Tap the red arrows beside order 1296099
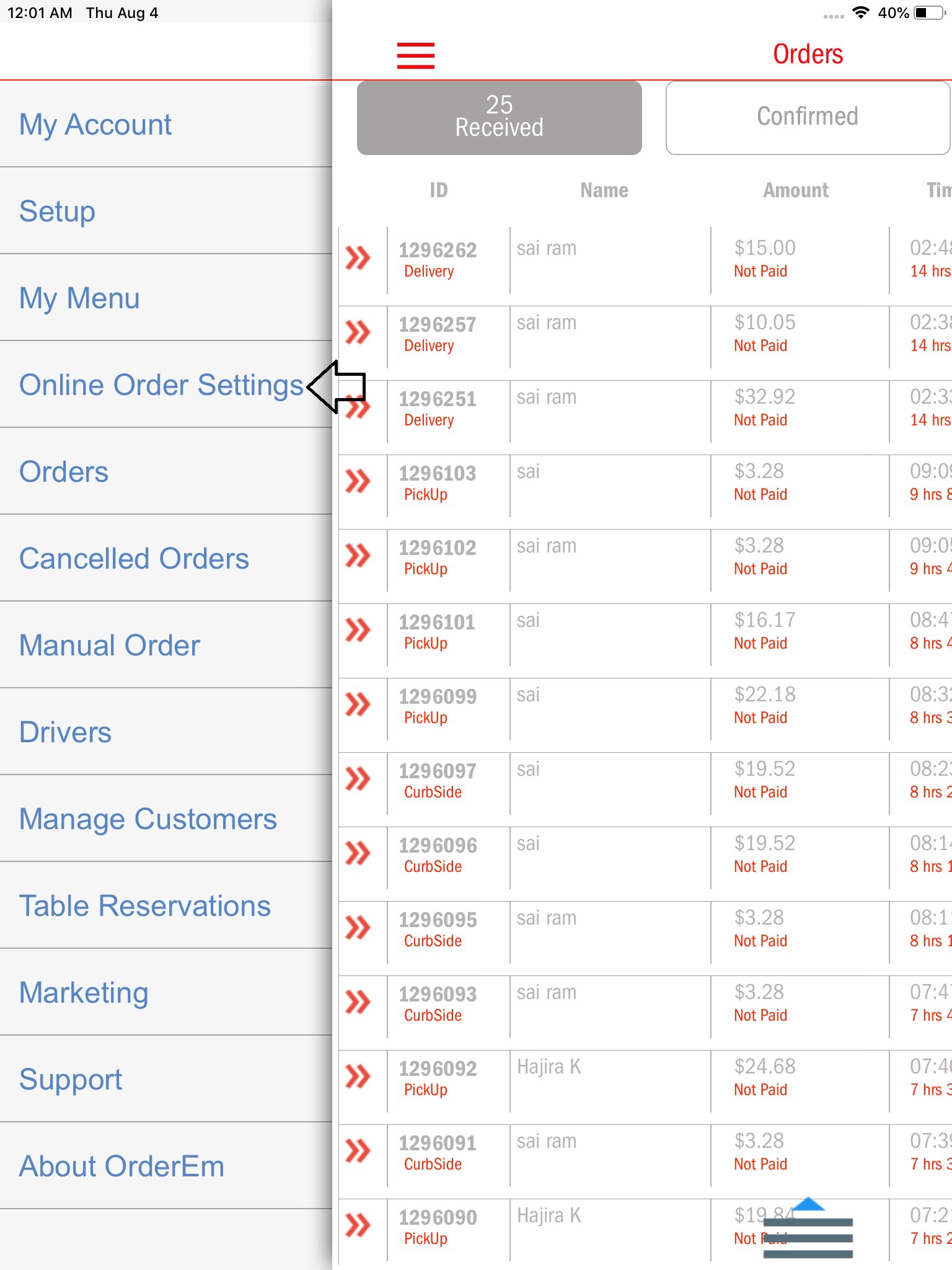 (x=358, y=704)
